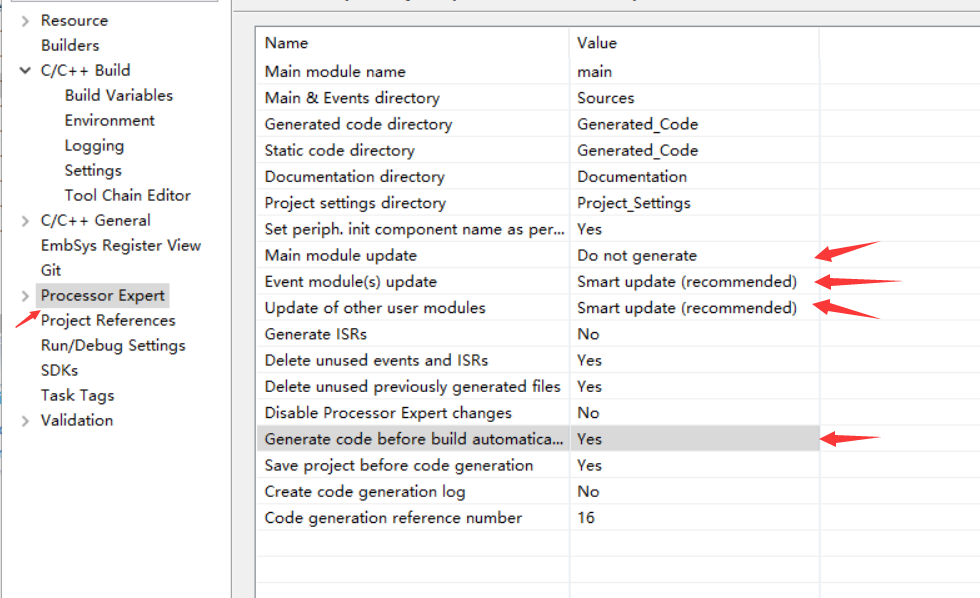The height and width of the screenshot is (598, 980).
Task: Select the Environment page
Action: (109, 120)
